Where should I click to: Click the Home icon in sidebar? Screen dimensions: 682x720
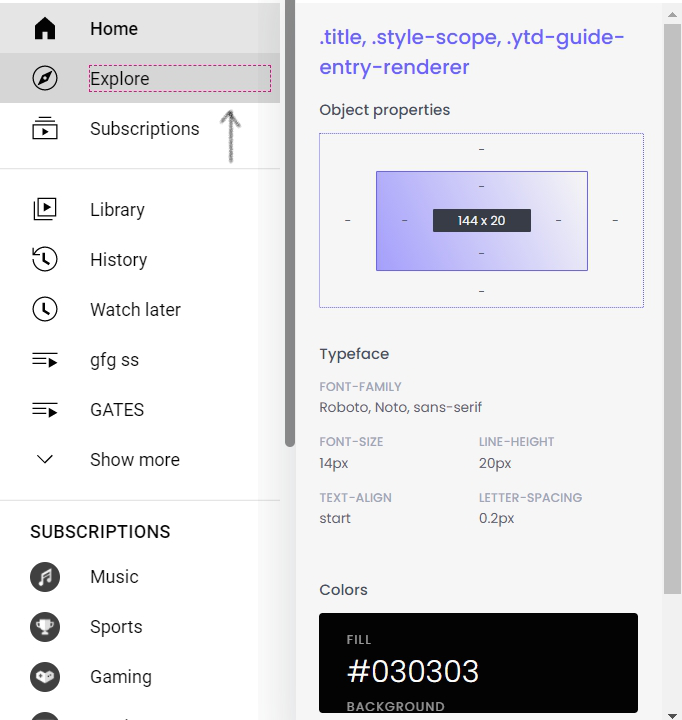click(x=45, y=28)
